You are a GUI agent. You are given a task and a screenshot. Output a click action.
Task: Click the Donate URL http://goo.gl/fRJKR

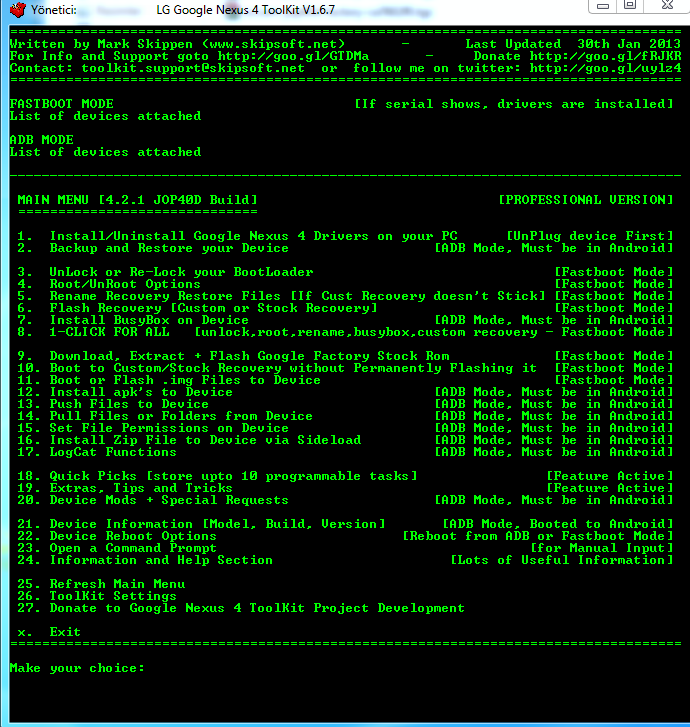click(606, 56)
